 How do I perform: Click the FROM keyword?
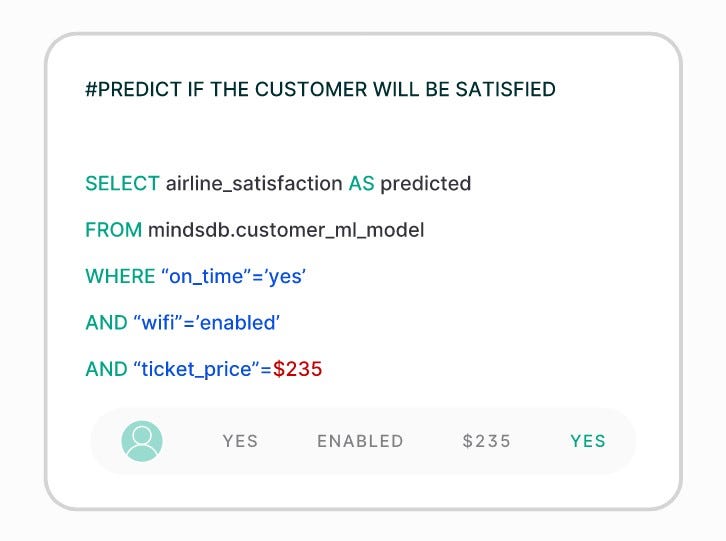(x=113, y=230)
